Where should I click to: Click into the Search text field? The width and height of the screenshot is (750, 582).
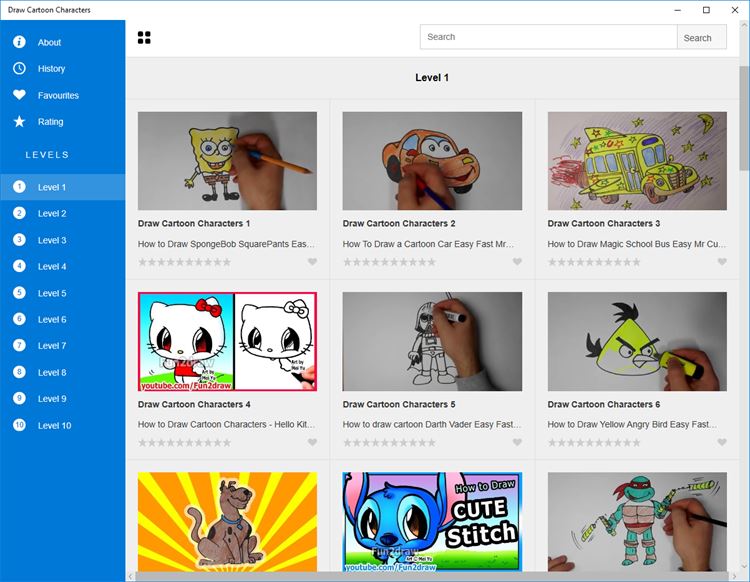coord(549,37)
